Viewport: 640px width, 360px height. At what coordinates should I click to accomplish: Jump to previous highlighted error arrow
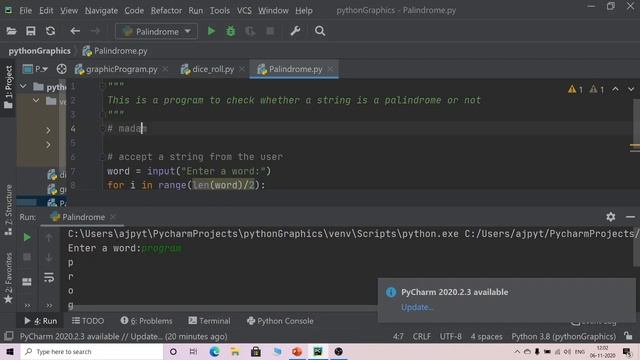point(615,89)
